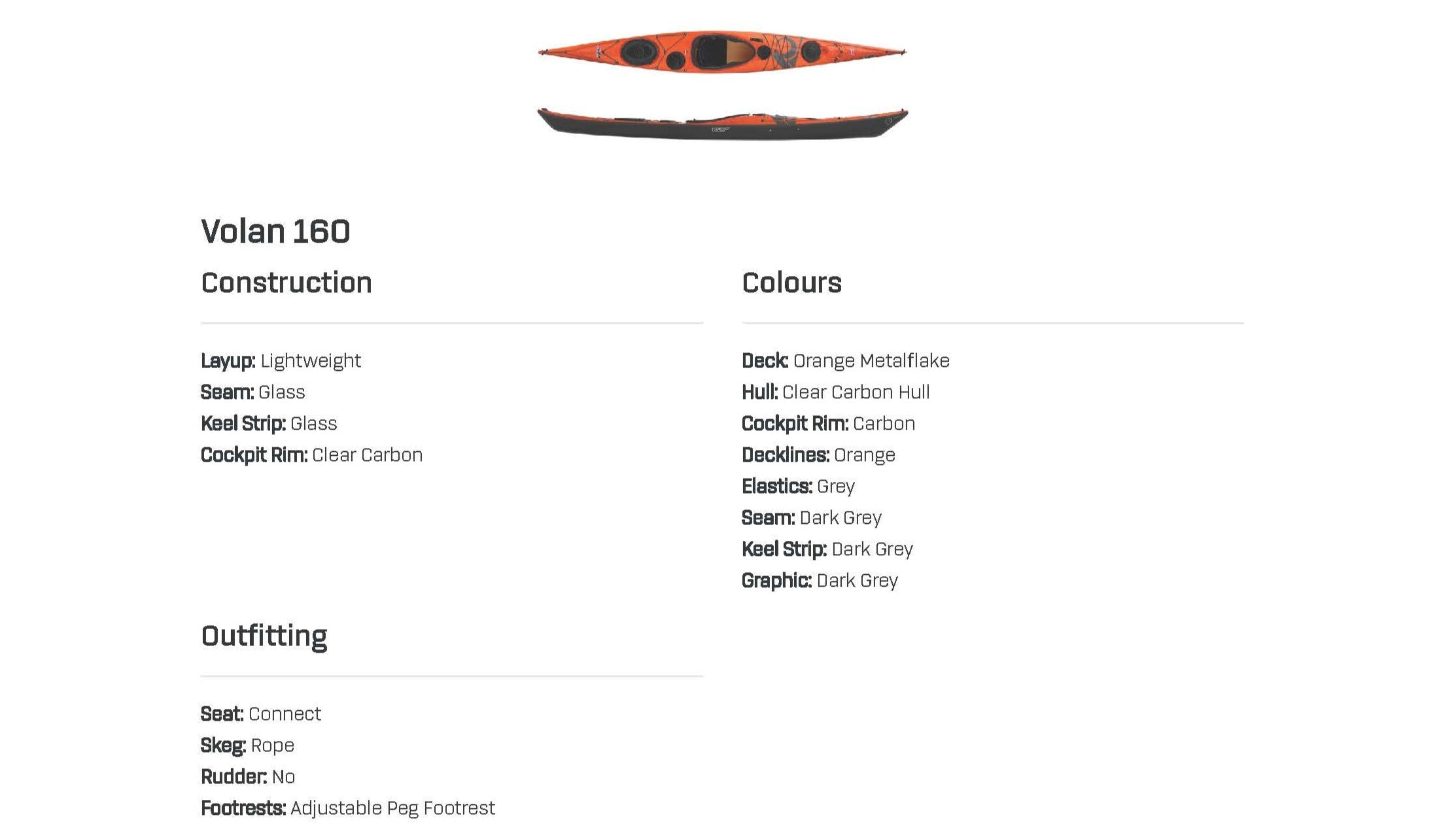1456x826 pixels.
Task: Click the Rudder: No line
Action: pyautogui.click(x=247, y=777)
